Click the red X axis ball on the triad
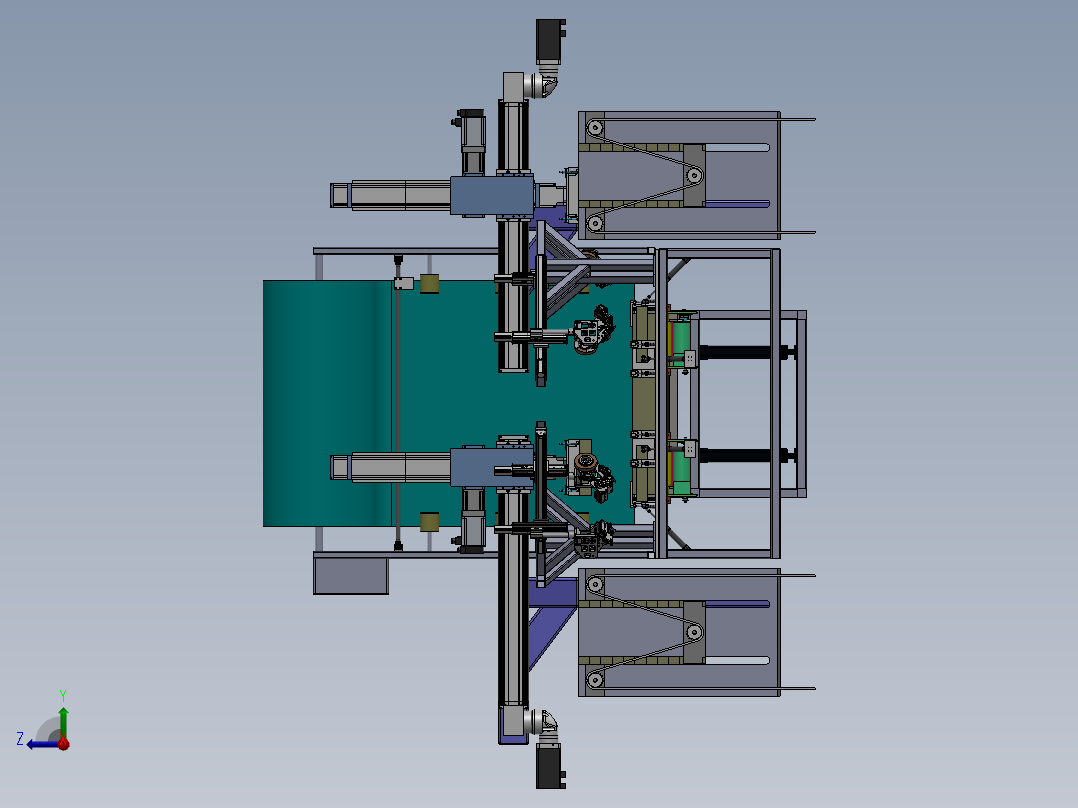The width and height of the screenshot is (1078, 808). coord(63,743)
